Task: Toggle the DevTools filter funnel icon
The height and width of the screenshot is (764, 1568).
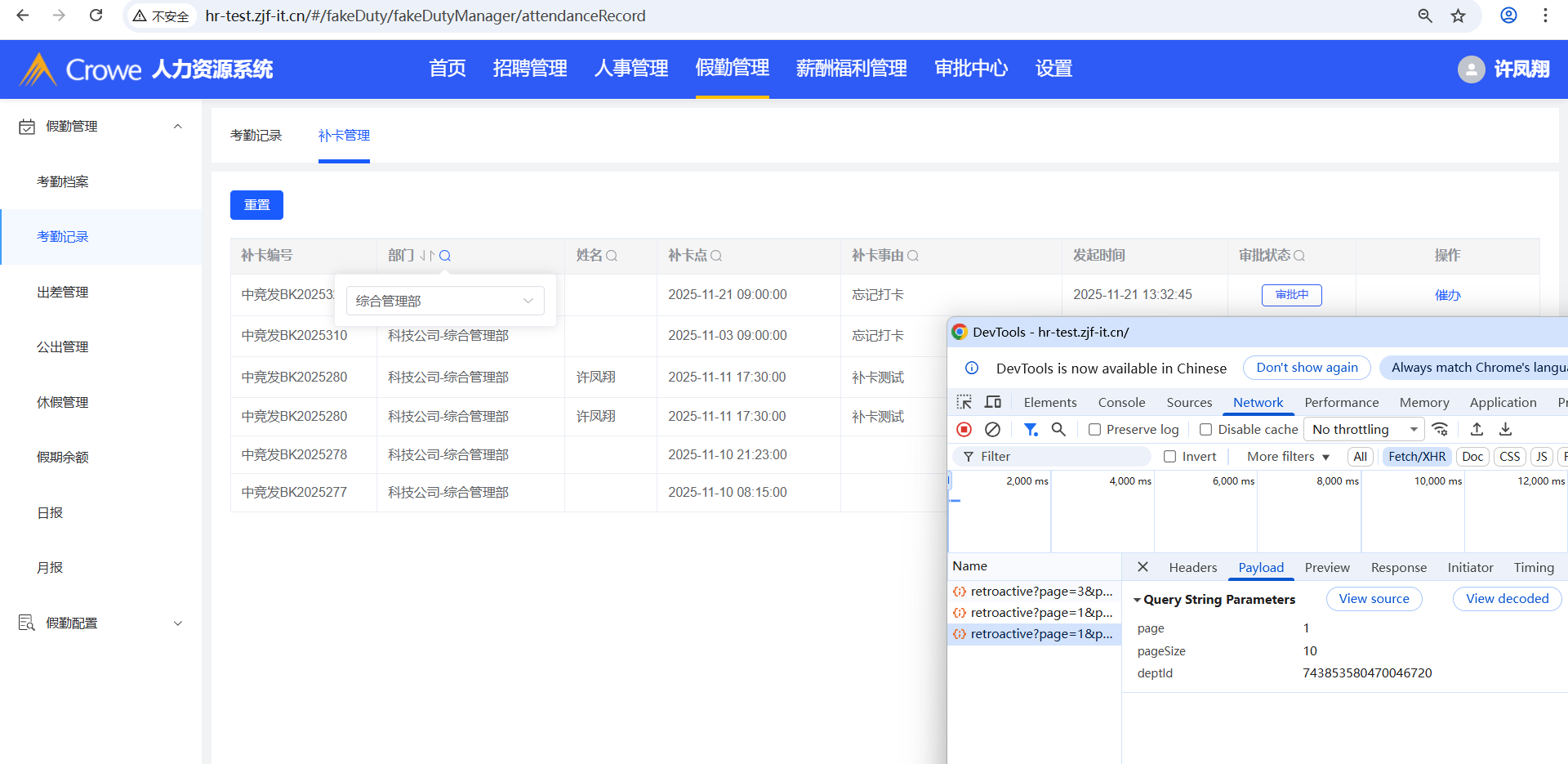Action: [1031, 429]
